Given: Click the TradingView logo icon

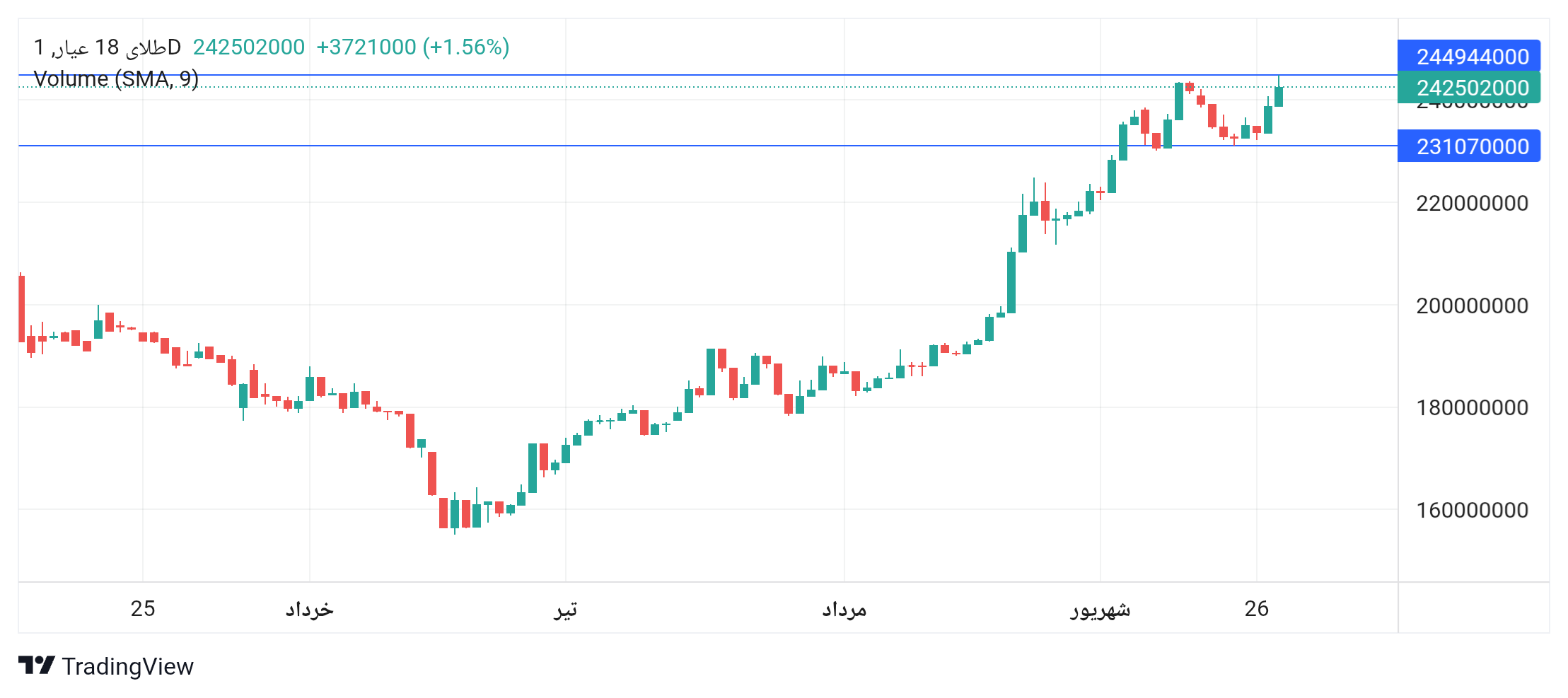Looking at the screenshot, I should click(37, 665).
